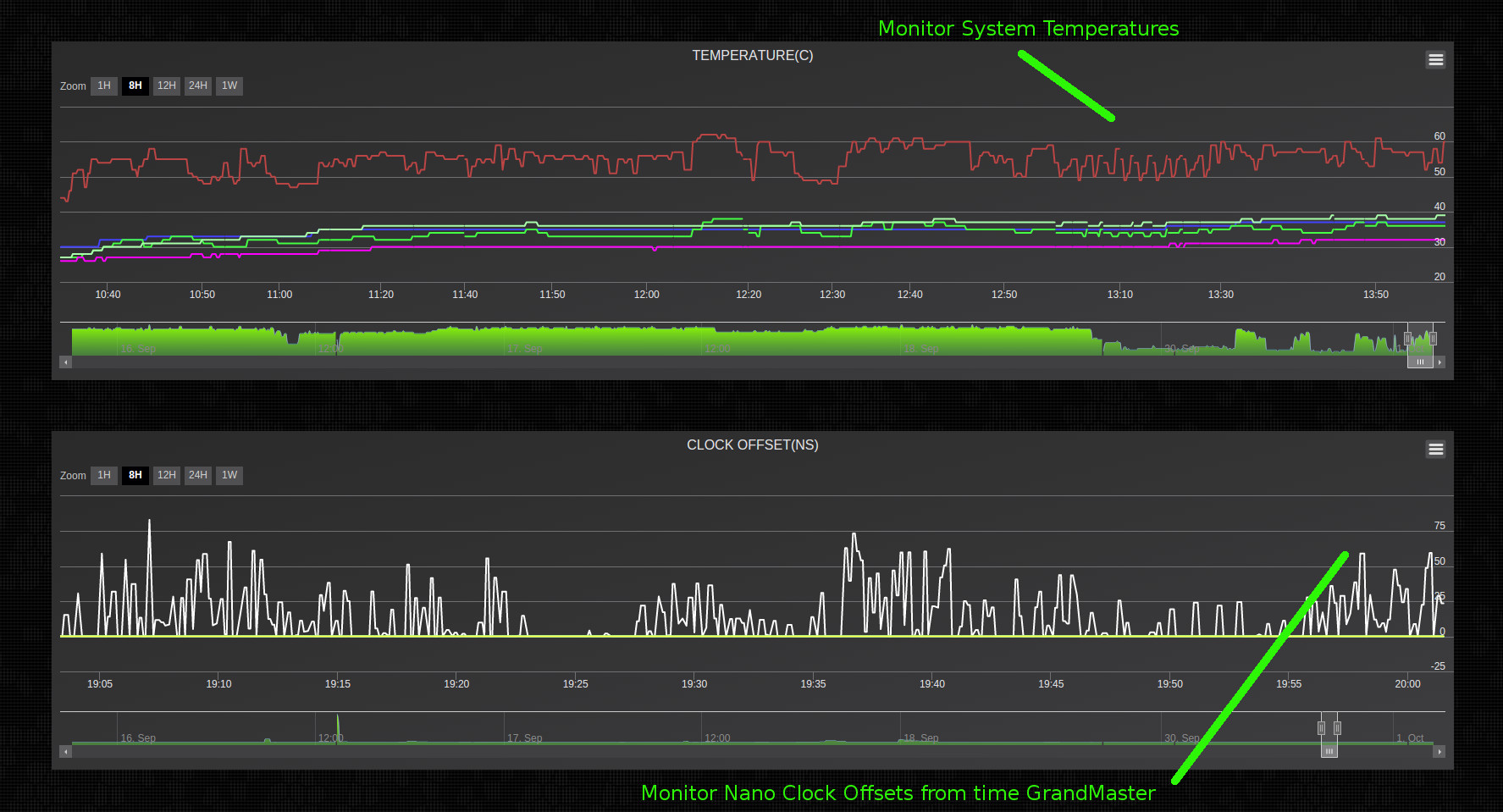Switch to 24H zoom on Clock Offset chart
The width and height of the screenshot is (1503, 812).
197,475
